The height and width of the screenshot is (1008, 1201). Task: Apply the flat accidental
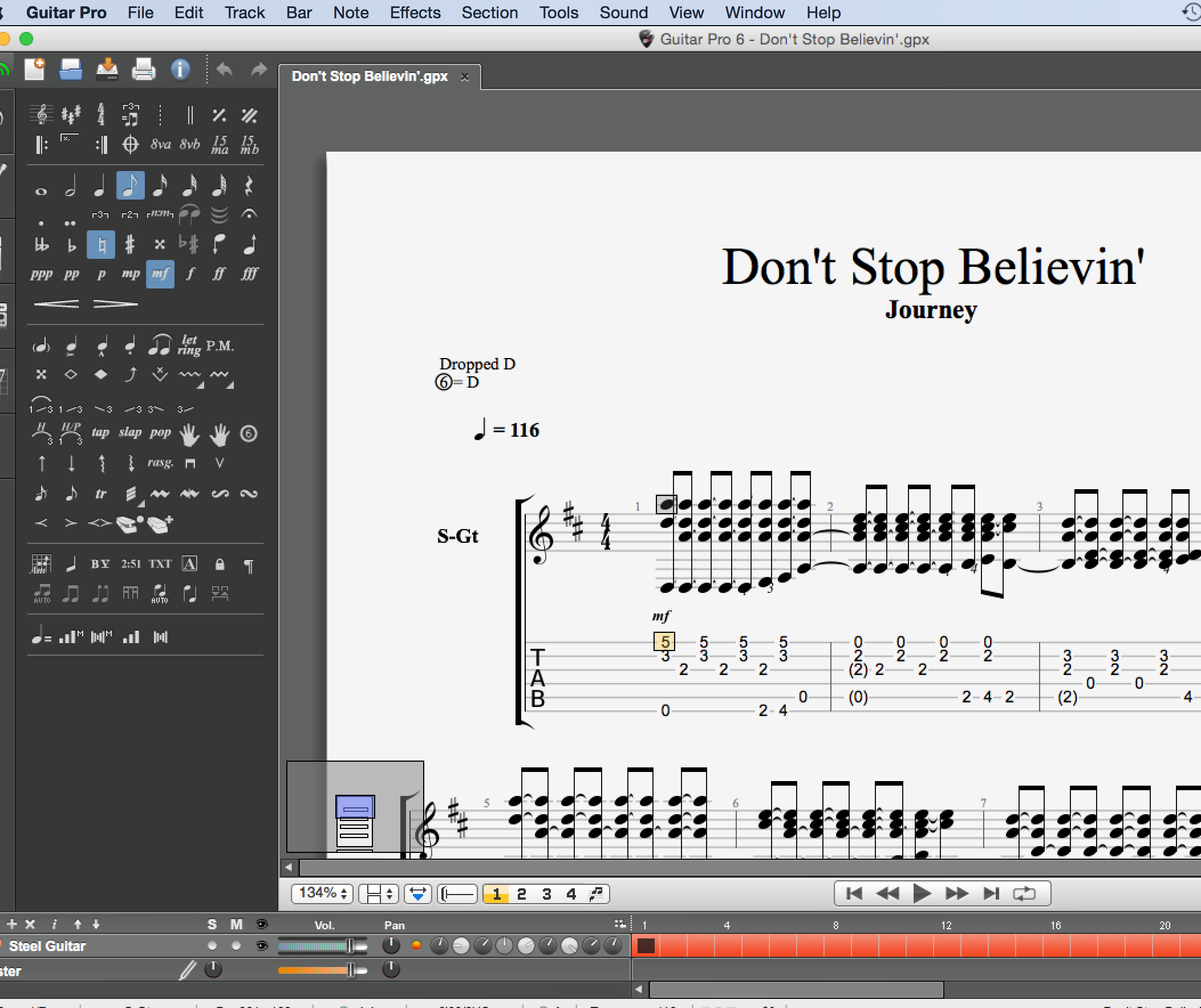[71, 245]
